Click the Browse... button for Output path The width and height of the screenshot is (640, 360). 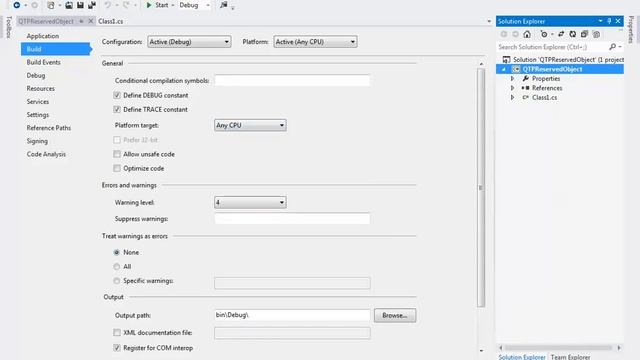[395, 316]
